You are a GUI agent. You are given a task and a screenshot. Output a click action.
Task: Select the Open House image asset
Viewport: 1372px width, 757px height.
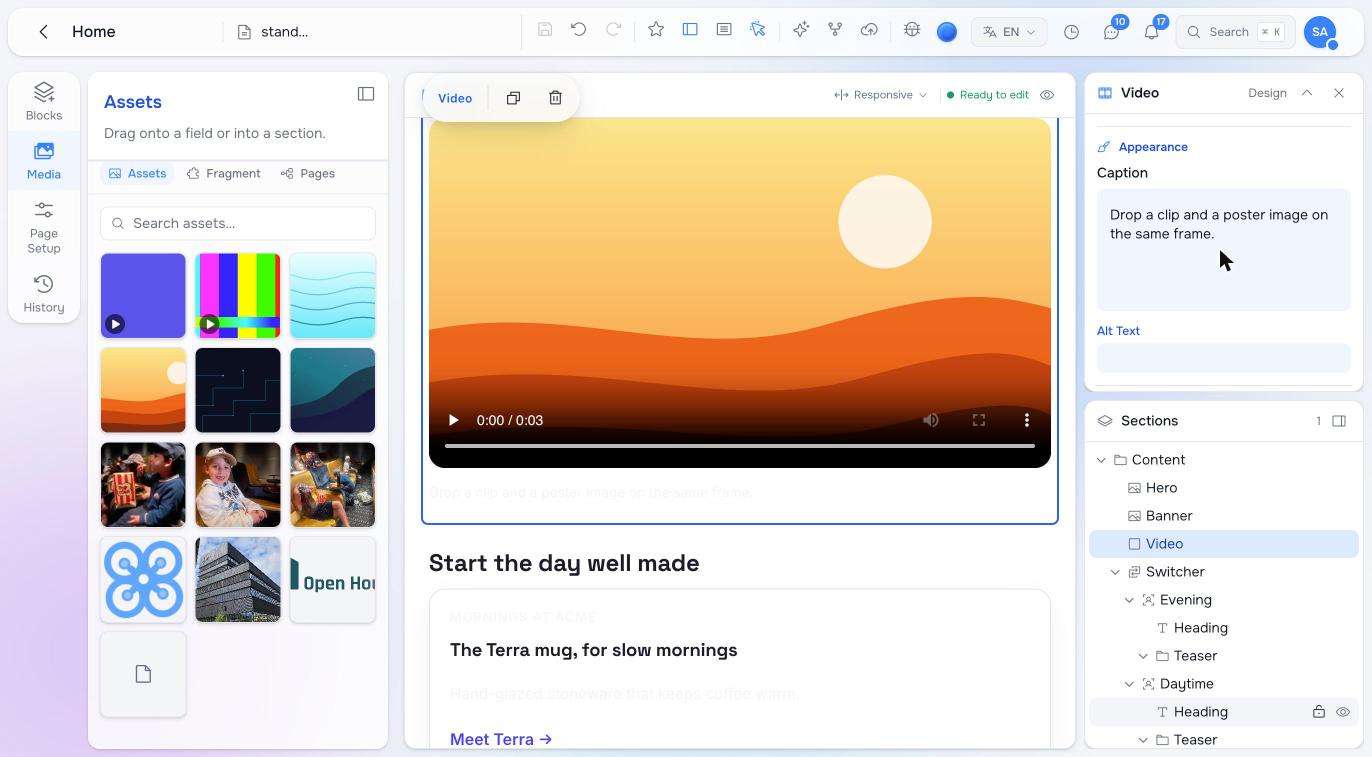point(333,579)
